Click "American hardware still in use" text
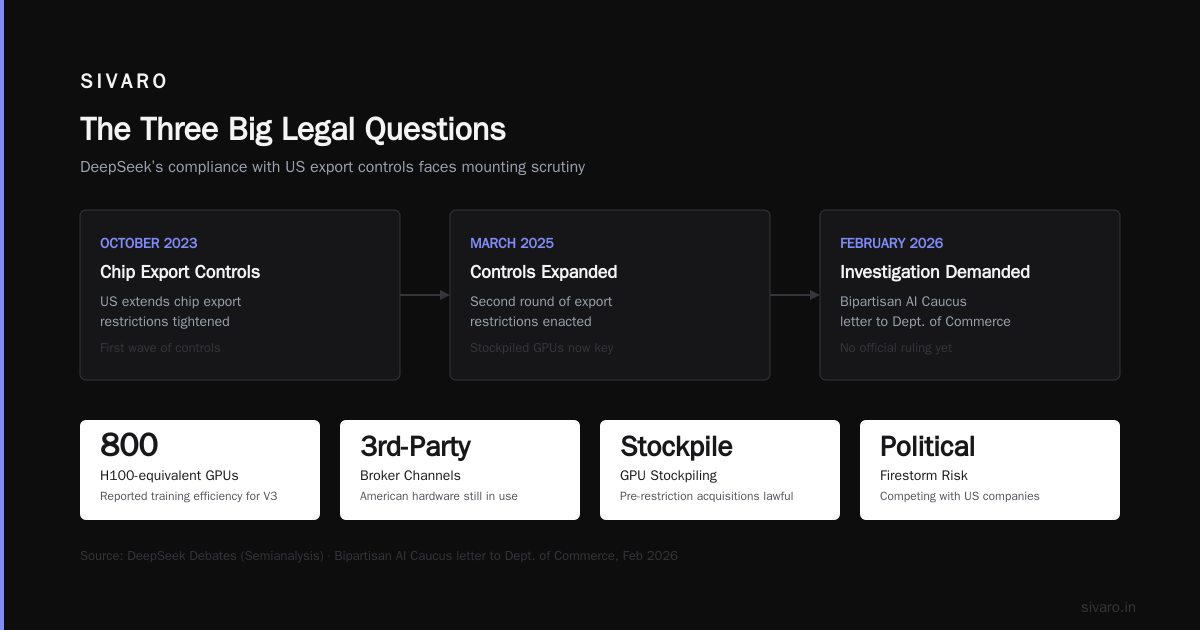 coord(439,496)
